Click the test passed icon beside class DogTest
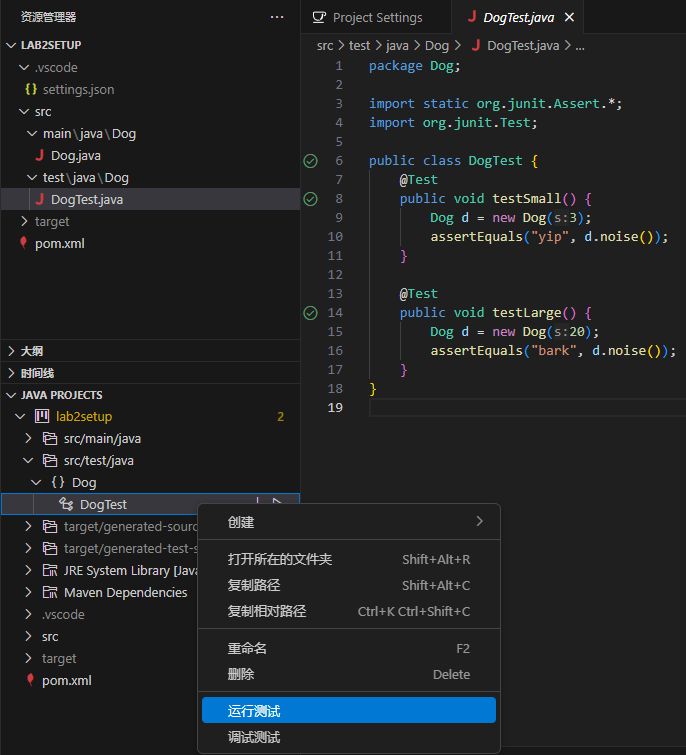Viewport: 686px width, 755px height. coord(310,161)
